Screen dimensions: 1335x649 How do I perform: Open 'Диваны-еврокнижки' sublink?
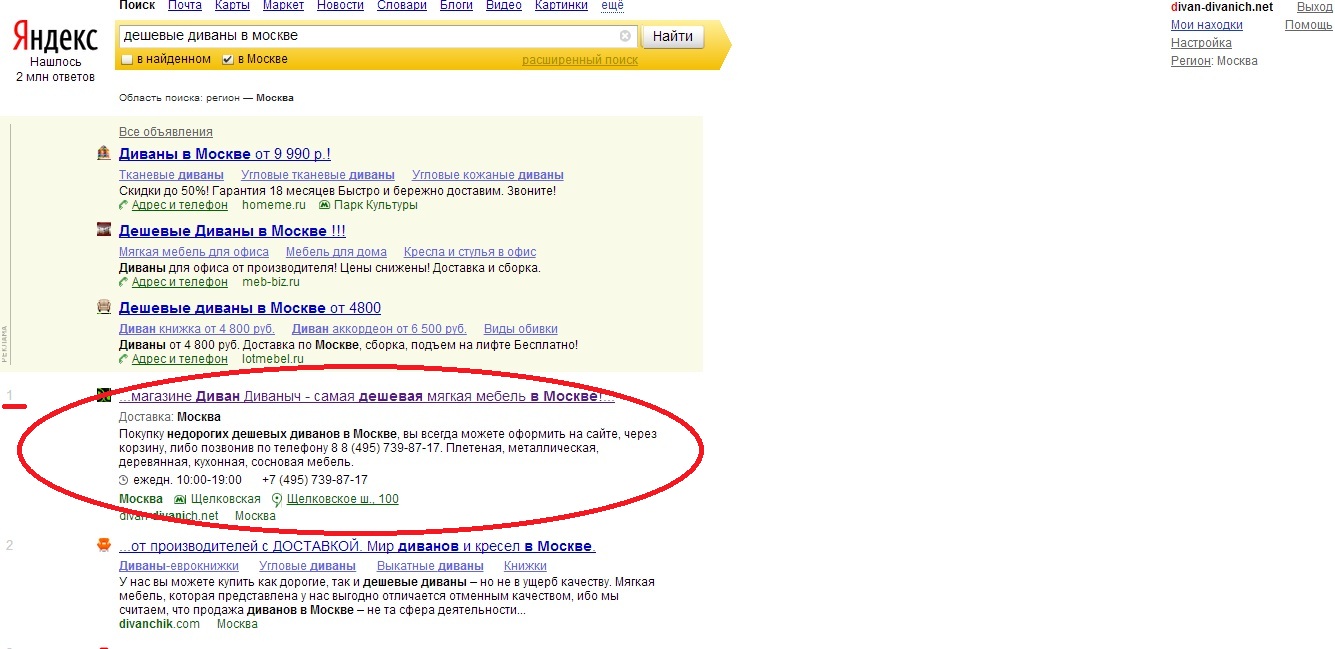[180, 567]
